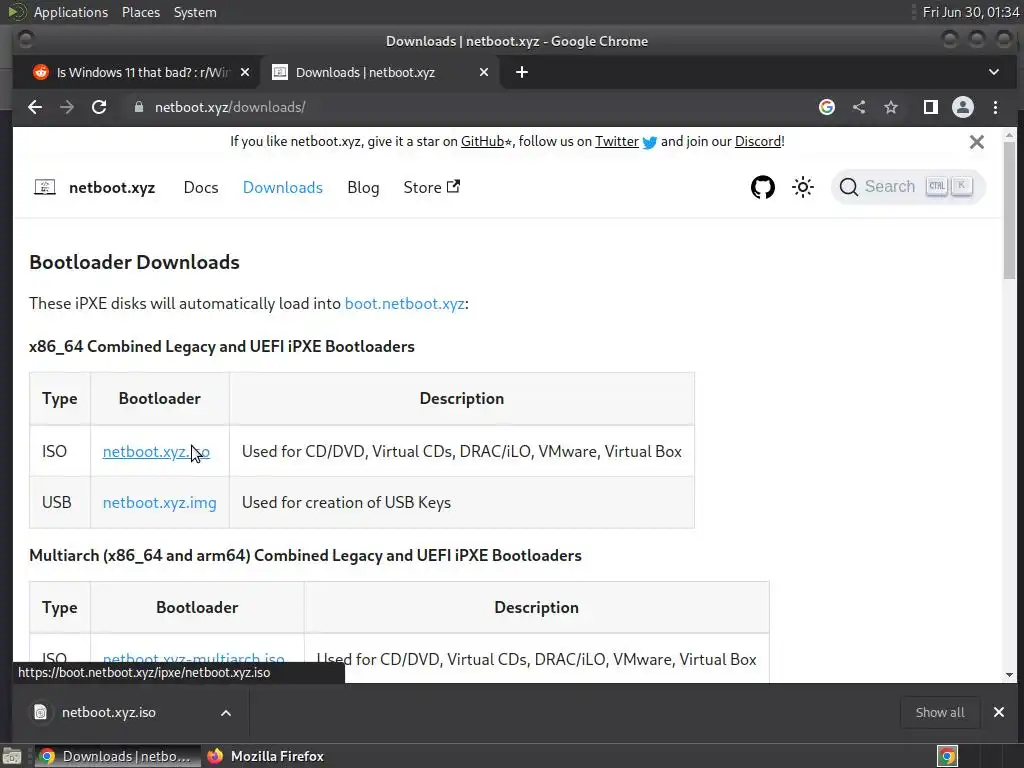
Task: Click the scrollbar up arrow
Action: (x=1010, y=135)
